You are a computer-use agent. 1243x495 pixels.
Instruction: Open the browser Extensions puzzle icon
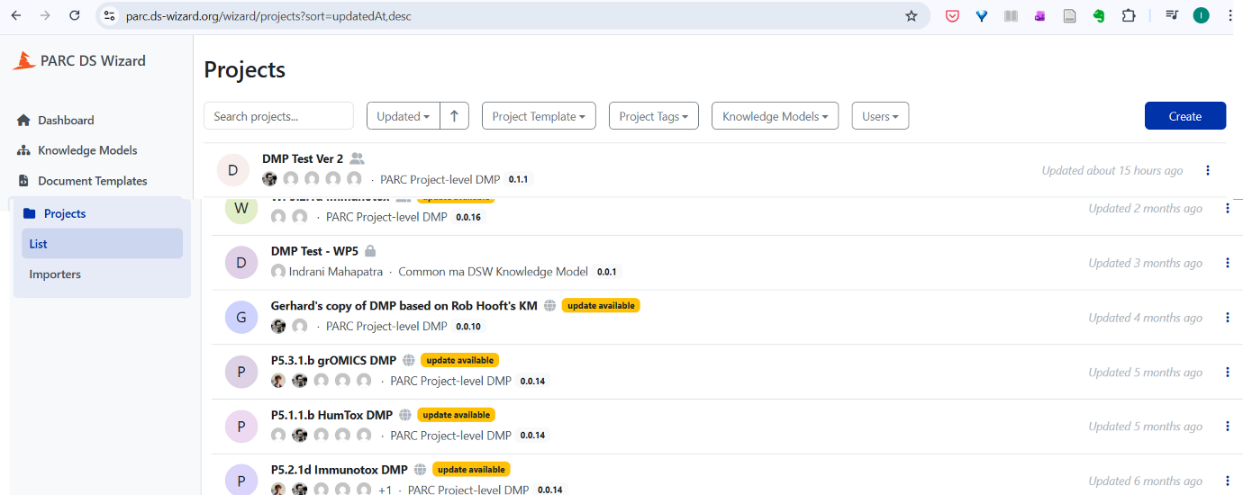[1129, 16]
